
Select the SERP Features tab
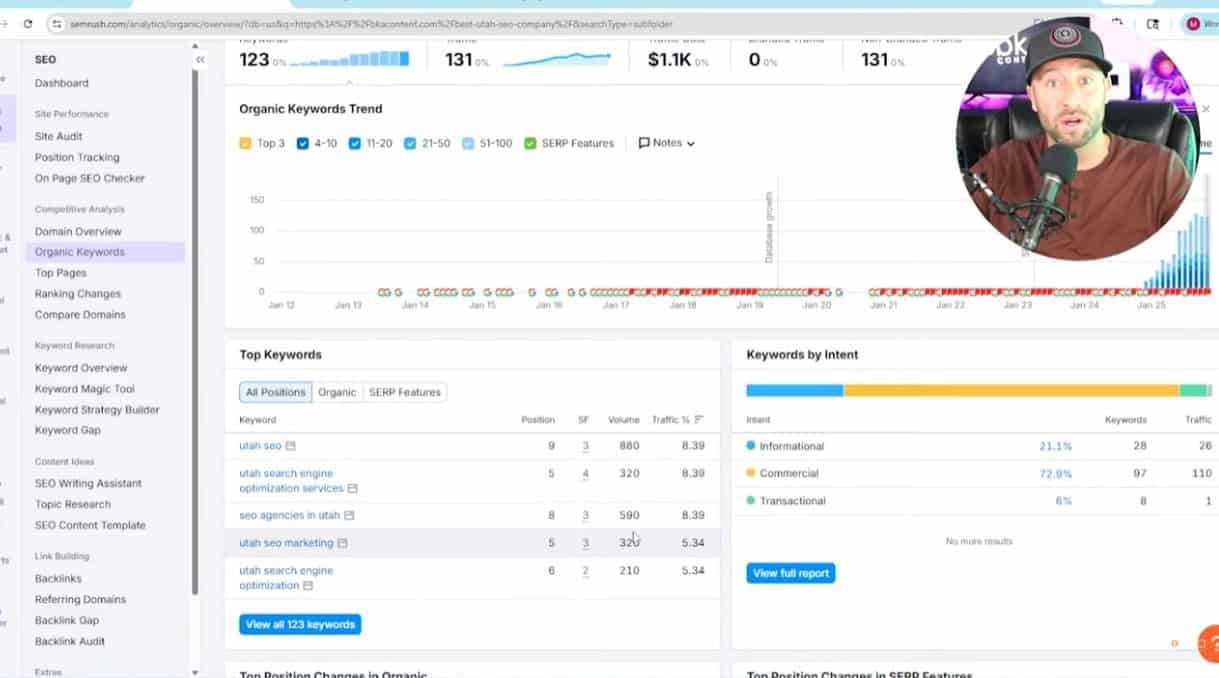click(404, 392)
